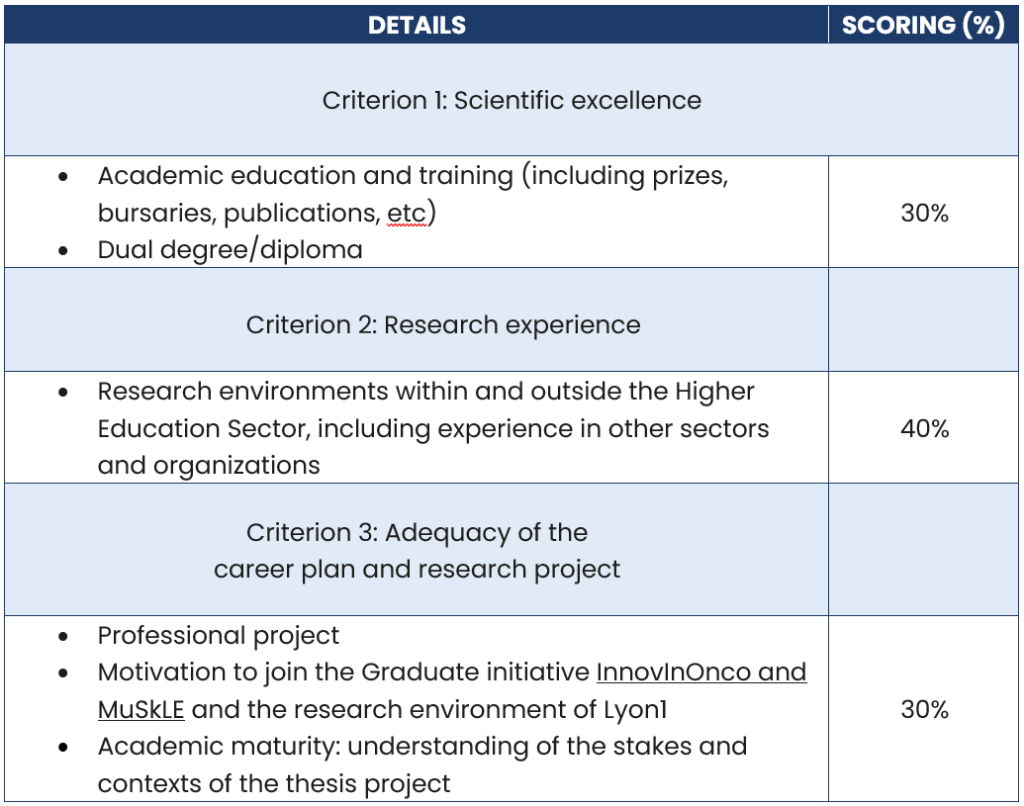Click the 'Professional project' bullet text
This screenshot has width=1024, height=806.
click(218, 636)
